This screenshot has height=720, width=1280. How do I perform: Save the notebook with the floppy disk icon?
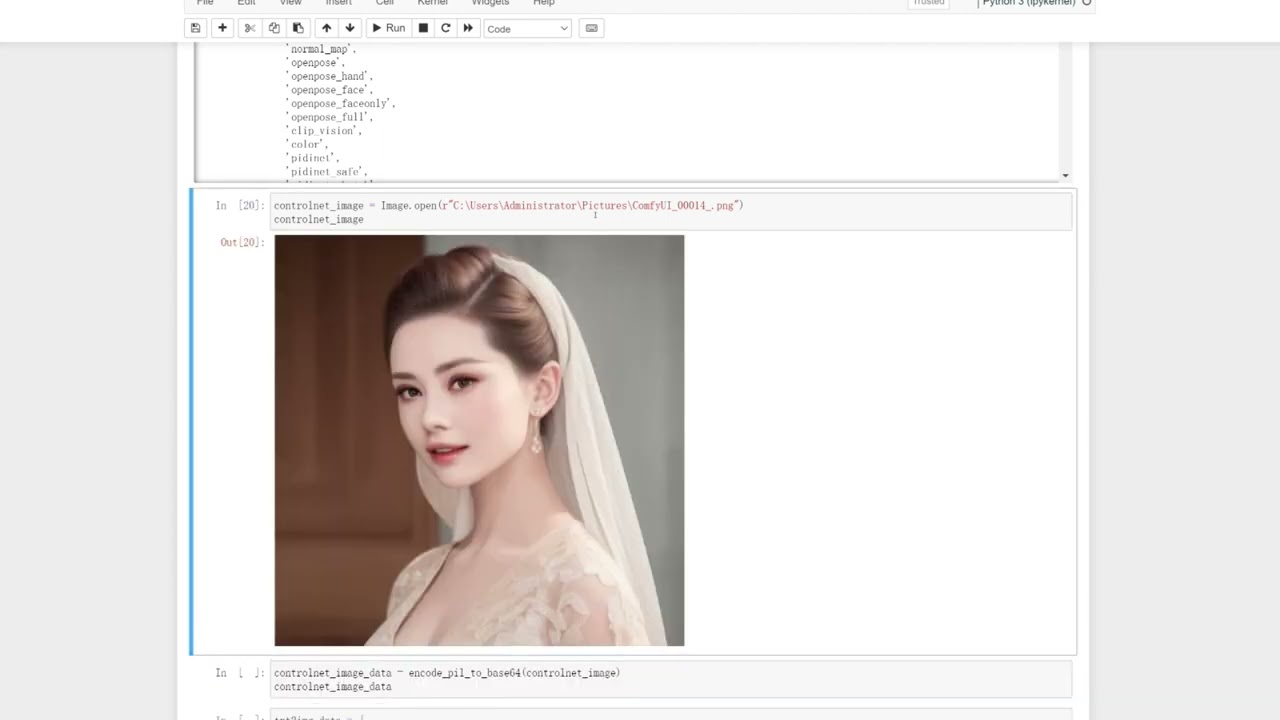coord(195,28)
